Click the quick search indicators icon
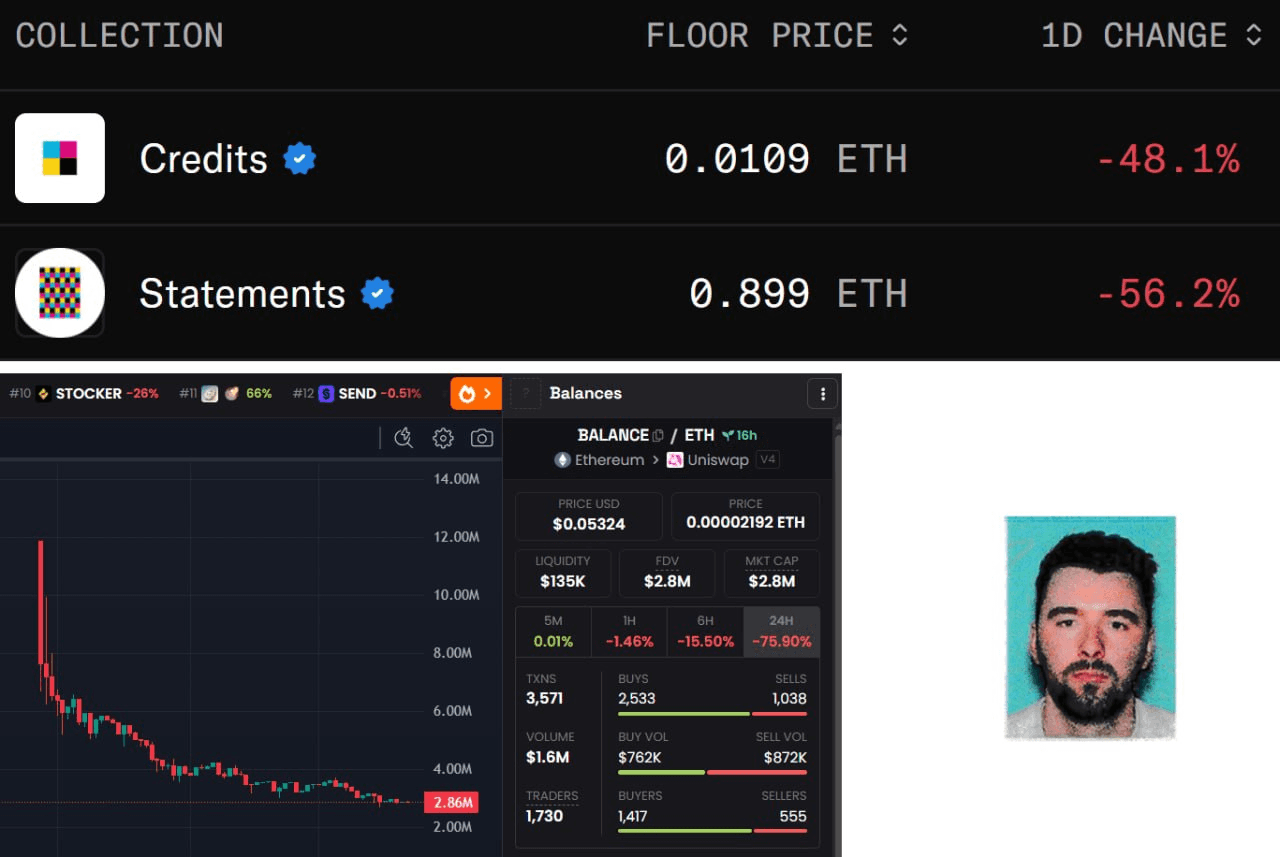Image resolution: width=1280 pixels, height=857 pixels. click(x=404, y=438)
